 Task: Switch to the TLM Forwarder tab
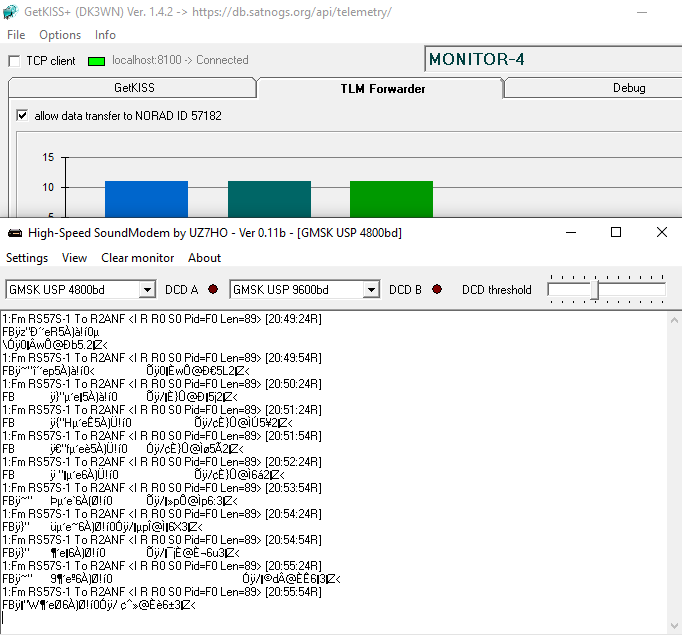[x=383, y=89]
